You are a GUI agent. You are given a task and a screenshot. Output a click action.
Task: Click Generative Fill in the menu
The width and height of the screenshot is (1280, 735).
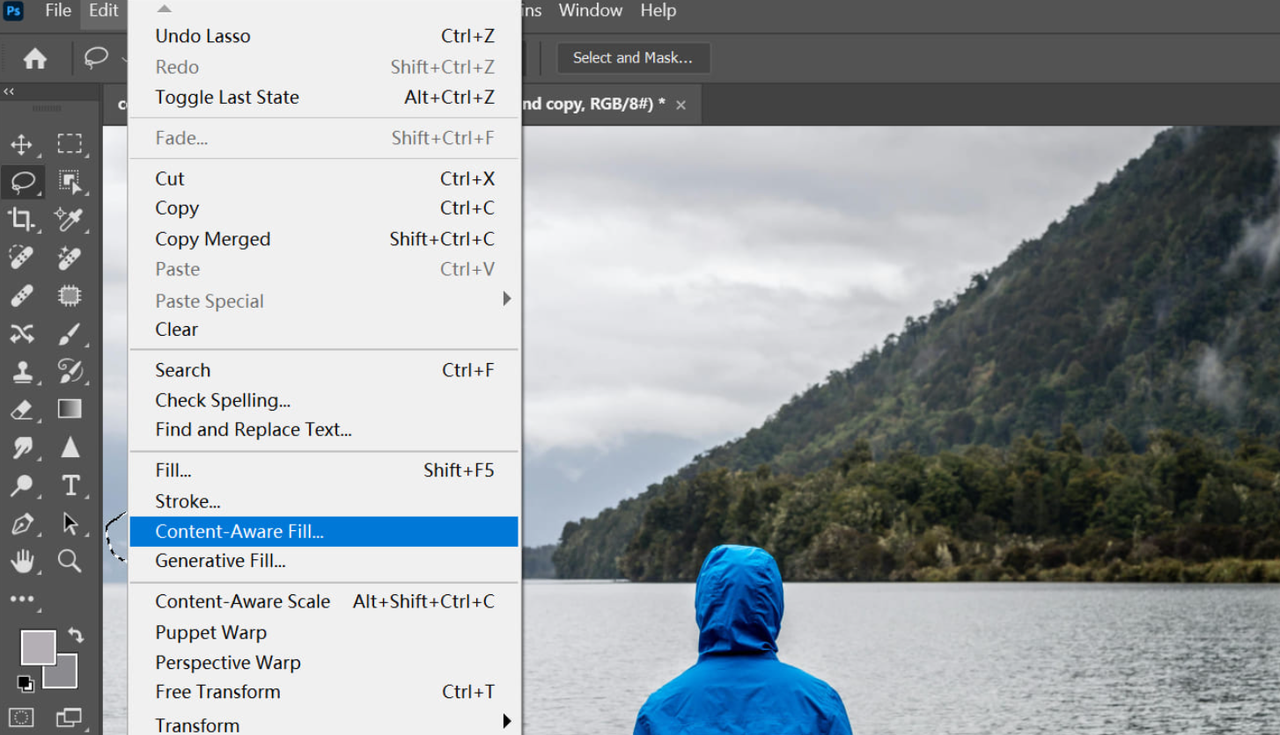tap(220, 561)
